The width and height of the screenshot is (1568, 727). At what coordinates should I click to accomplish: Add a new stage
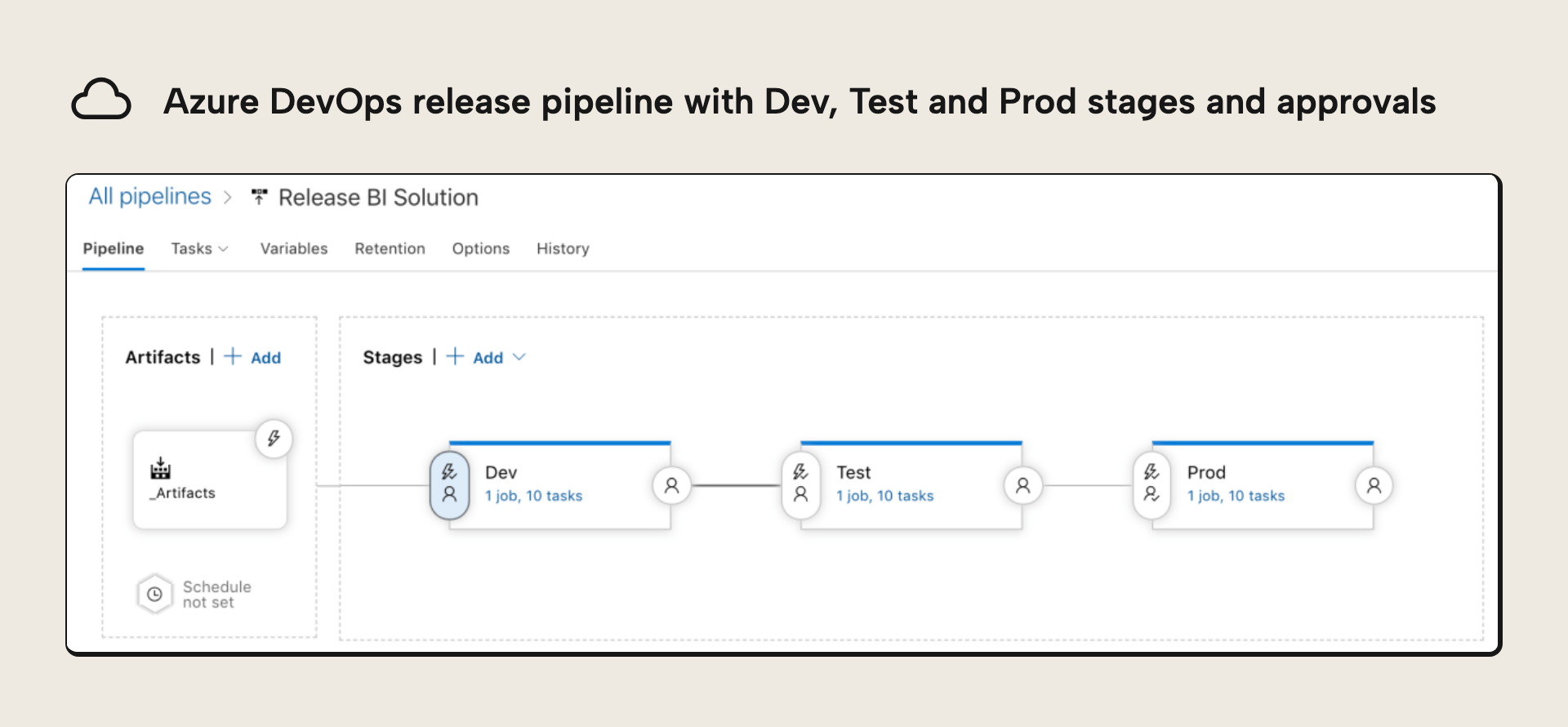coord(488,358)
